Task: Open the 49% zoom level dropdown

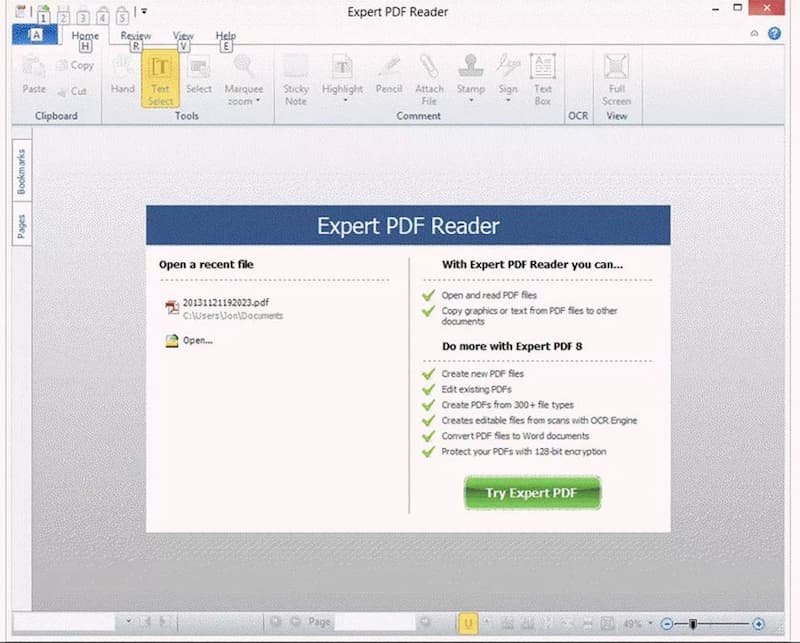Action: coord(650,623)
